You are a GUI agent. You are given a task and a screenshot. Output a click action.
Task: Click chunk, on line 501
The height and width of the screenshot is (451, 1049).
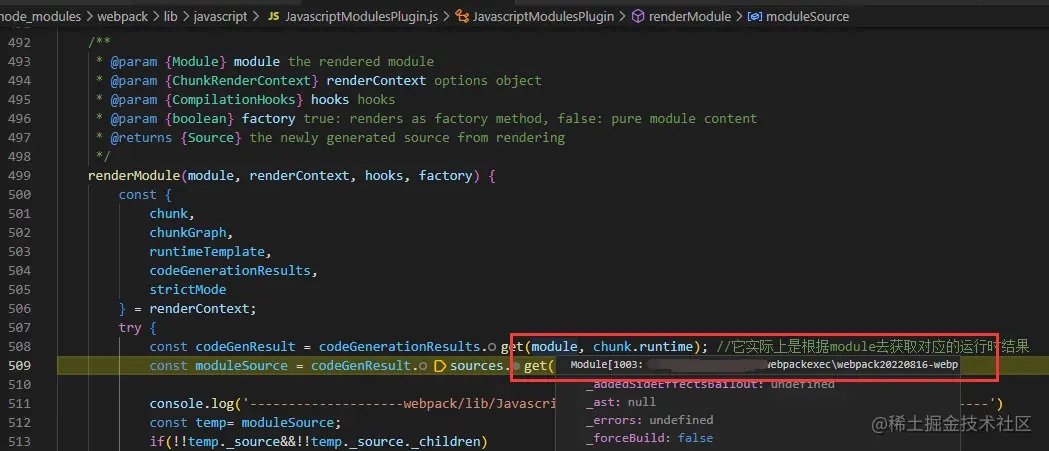pyautogui.click(x=172, y=214)
